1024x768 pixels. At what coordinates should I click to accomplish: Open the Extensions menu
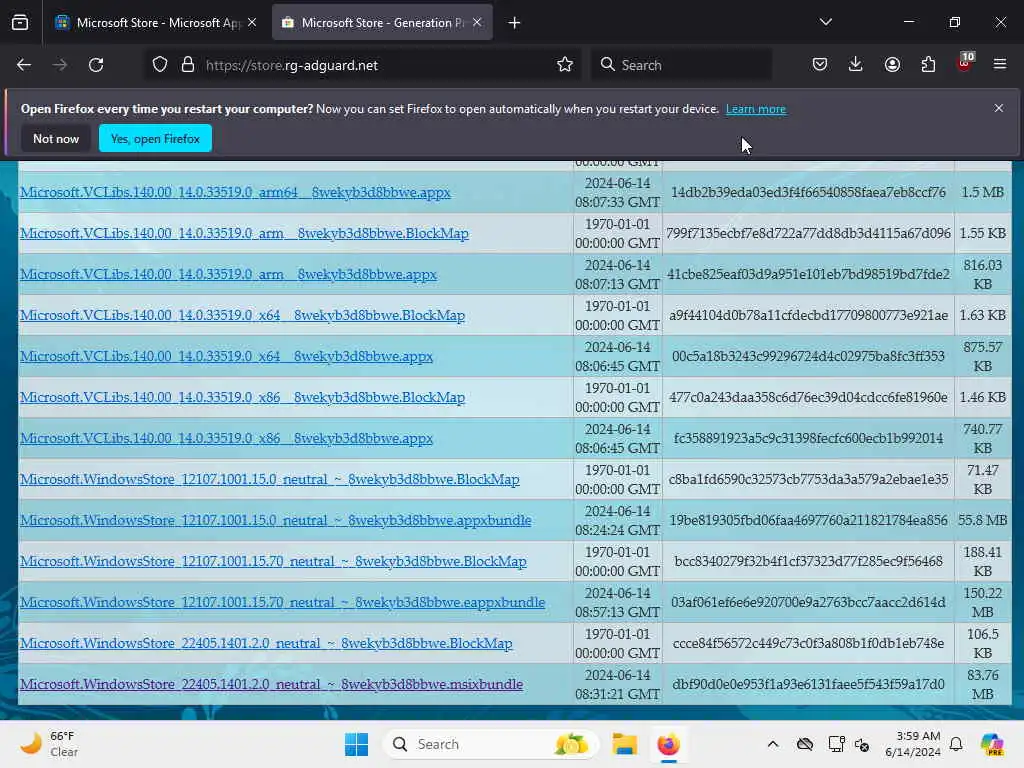(x=928, y=65)
